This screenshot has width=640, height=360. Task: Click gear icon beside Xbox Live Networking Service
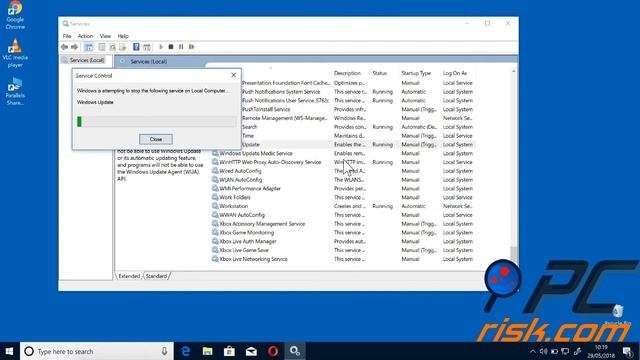click(x=215, y=259)
